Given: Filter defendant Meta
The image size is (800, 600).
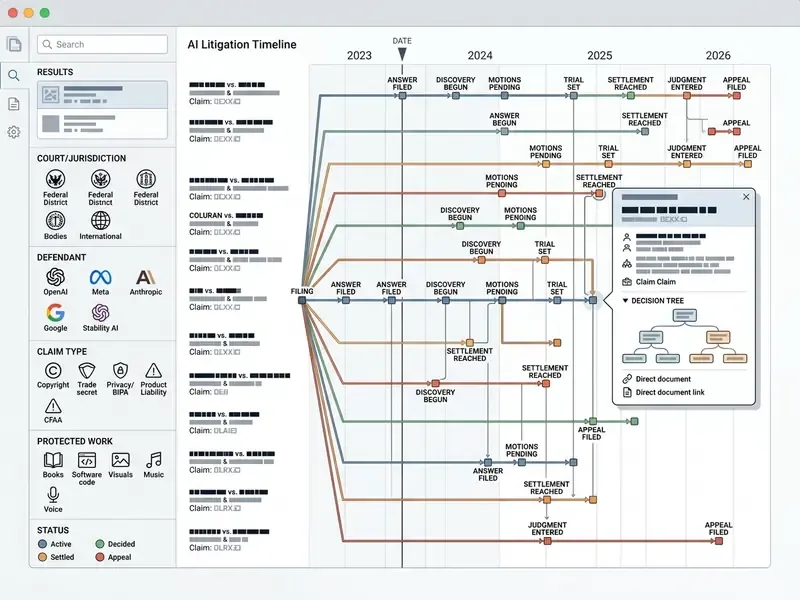Looking at the screenshot, I should point(101,282).
